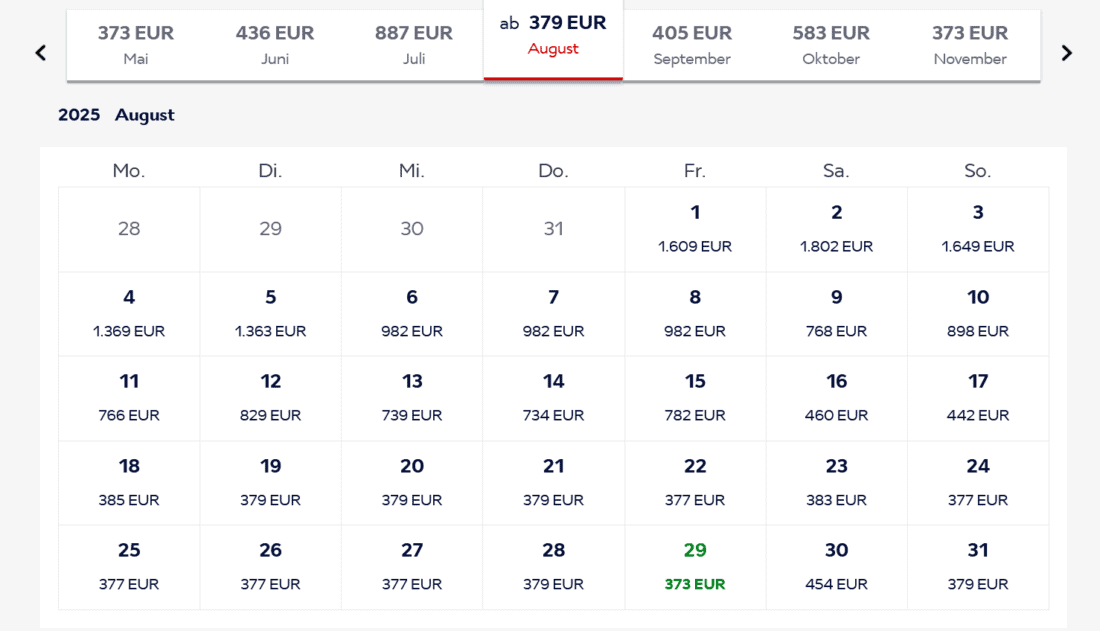Select August 9 at 768 EUR
The width and height of the screenshot is (1100, 631).
pyautogui.click(x=836, y=314)
